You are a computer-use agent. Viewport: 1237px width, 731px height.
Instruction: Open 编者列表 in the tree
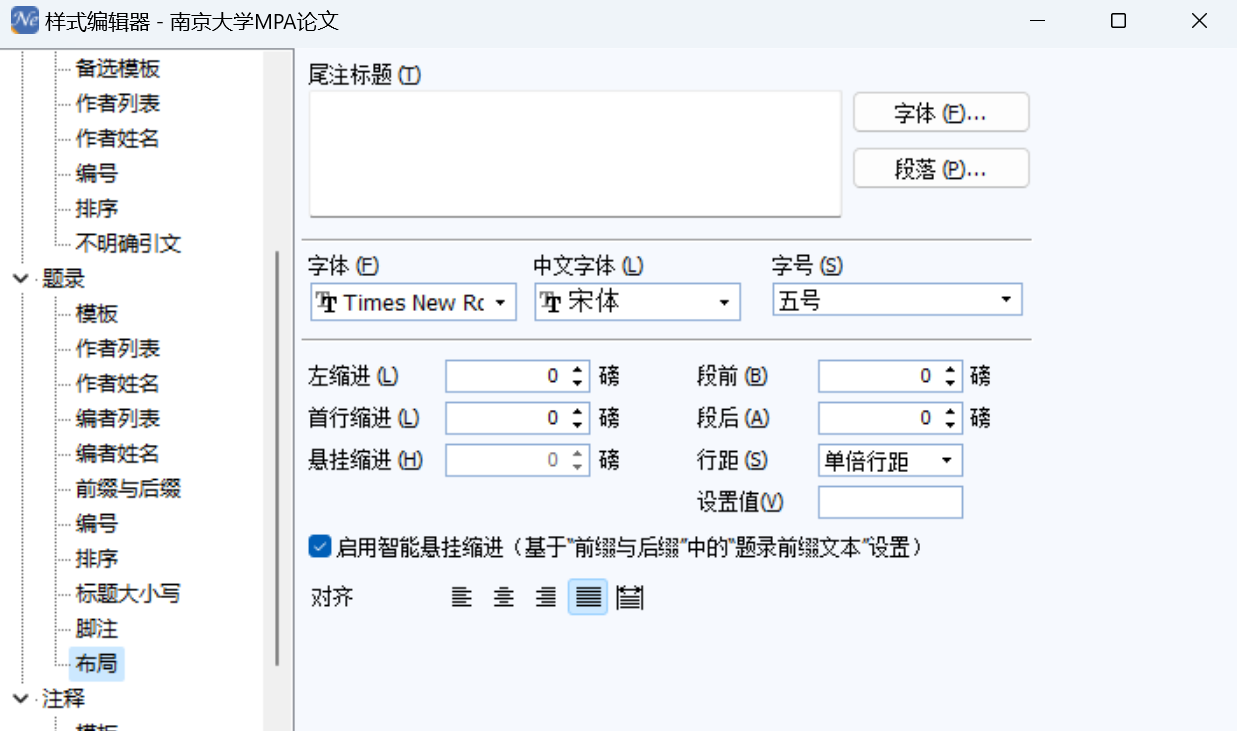click(x=118, y=419)
